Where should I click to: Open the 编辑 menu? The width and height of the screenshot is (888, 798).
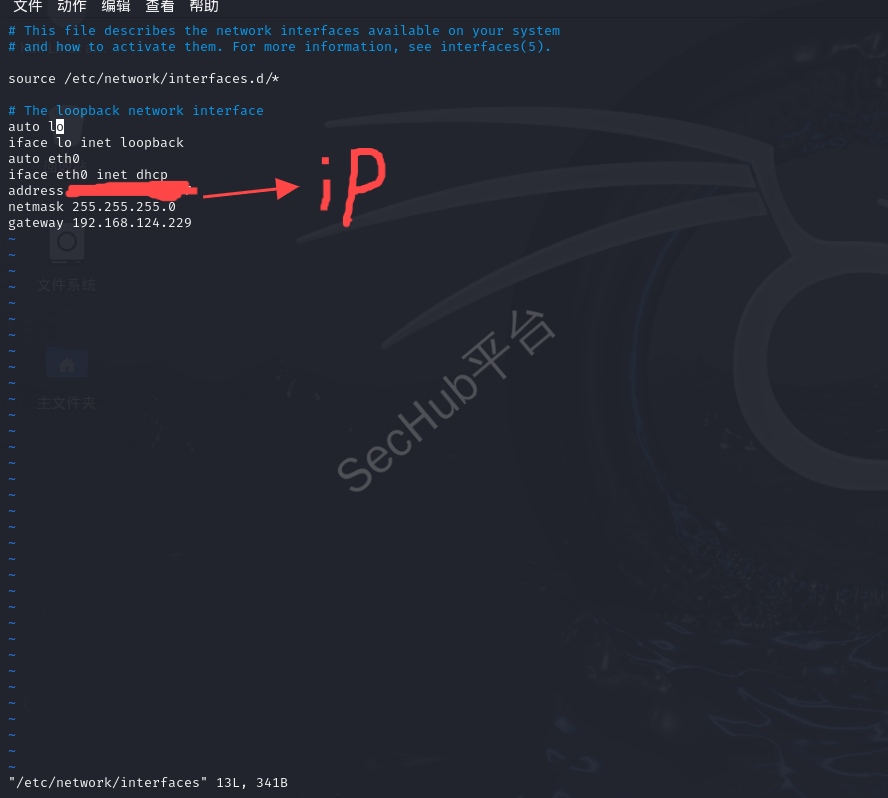[x=116, y=6]
